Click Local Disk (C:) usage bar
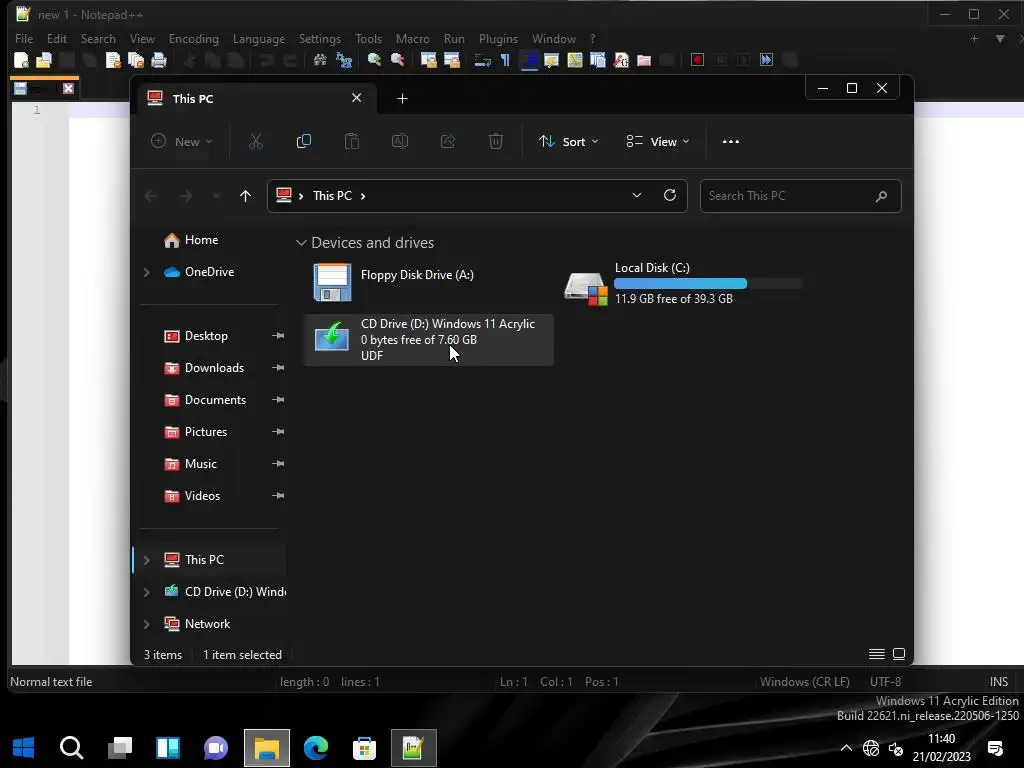This screenshot has width=1024, height=768. point(708,283)
